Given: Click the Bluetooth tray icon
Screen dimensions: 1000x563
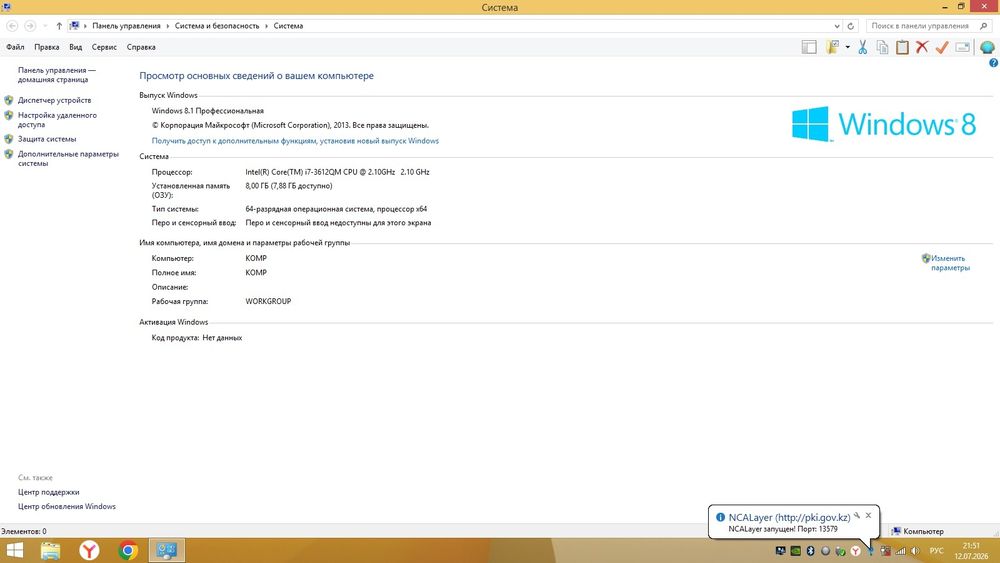Looking at the screenshot, I should 811,551.
